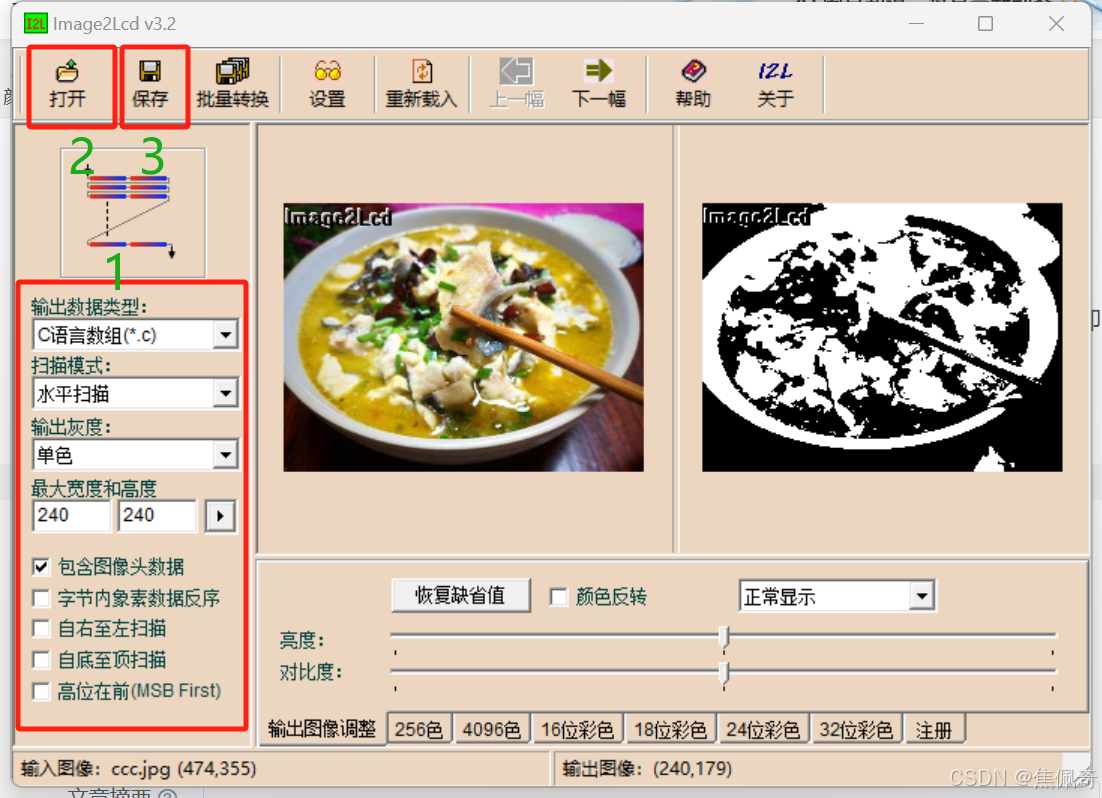This screenshot has height=798, width=1102.
Task: Go to next image 下一幅
Action: tap(599, 84)
